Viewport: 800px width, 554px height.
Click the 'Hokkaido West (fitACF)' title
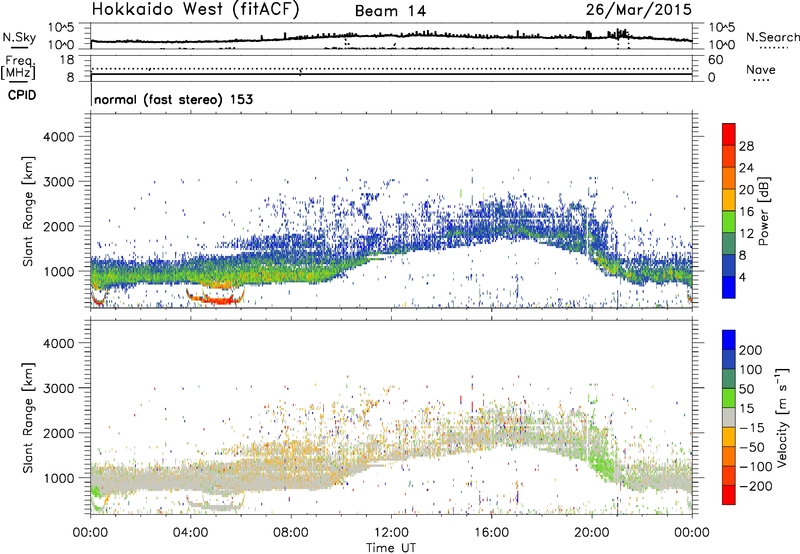pyautogui.click(x=195, y=10)
